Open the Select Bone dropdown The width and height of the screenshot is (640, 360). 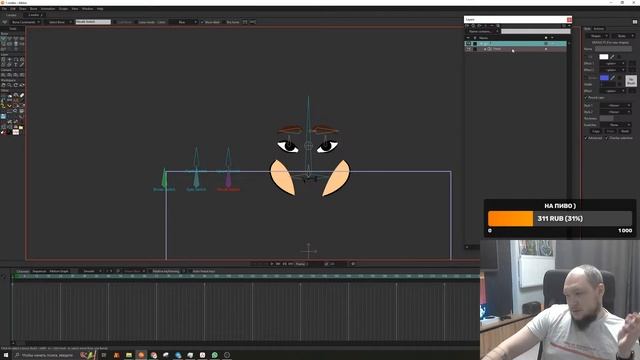(59, 22)
